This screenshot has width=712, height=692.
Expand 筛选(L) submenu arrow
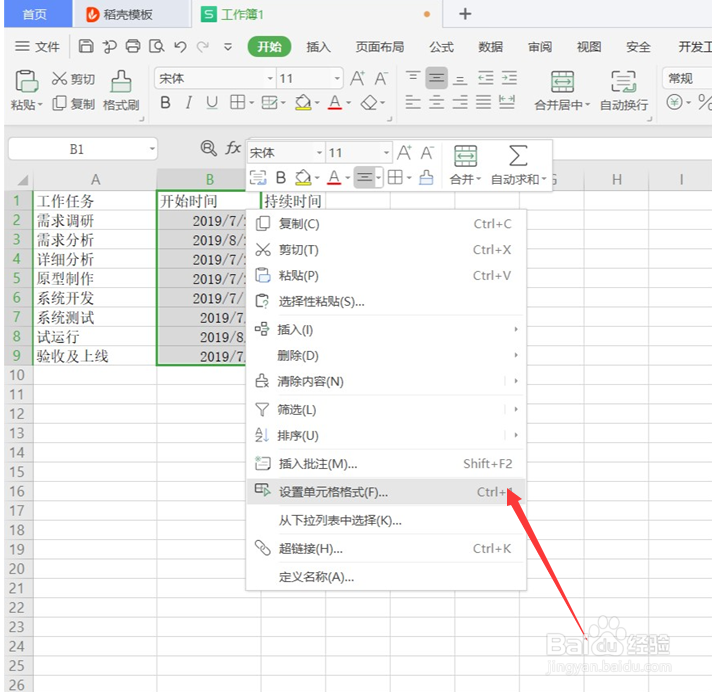516,409
